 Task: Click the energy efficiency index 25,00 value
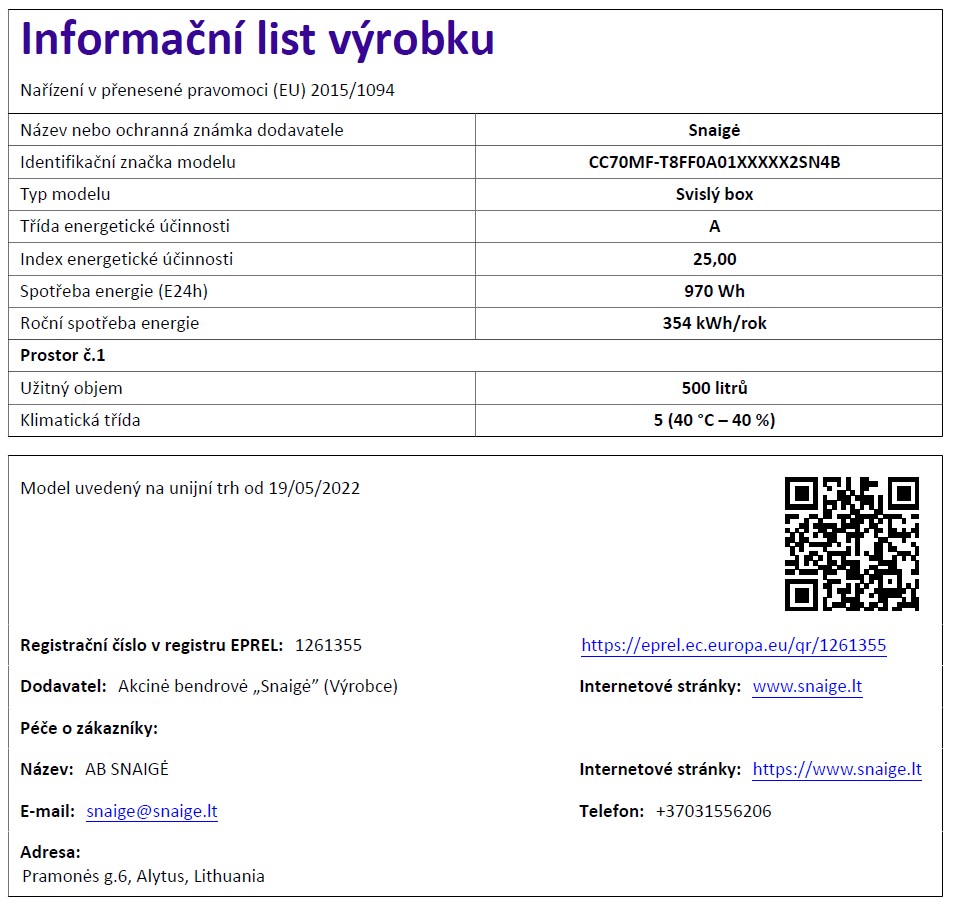[714, 259]
